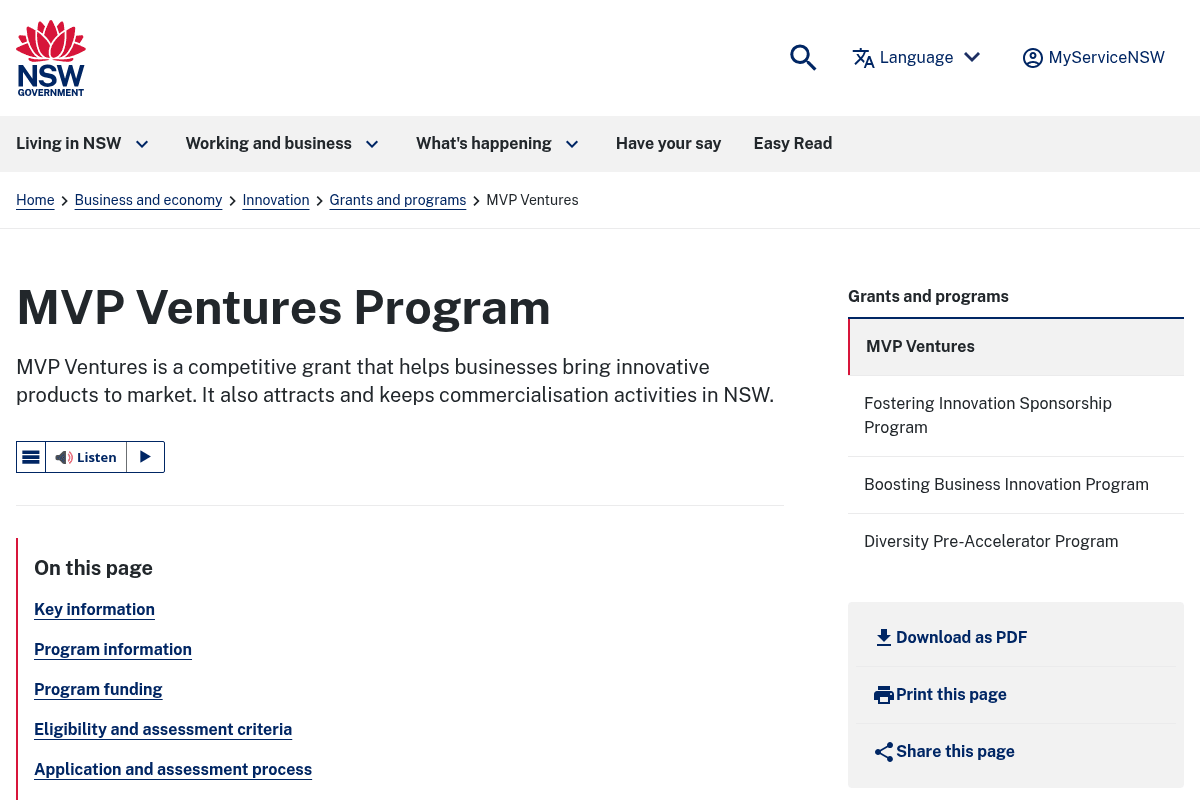Open the Boosting Business Innovation Program link

1006,484
